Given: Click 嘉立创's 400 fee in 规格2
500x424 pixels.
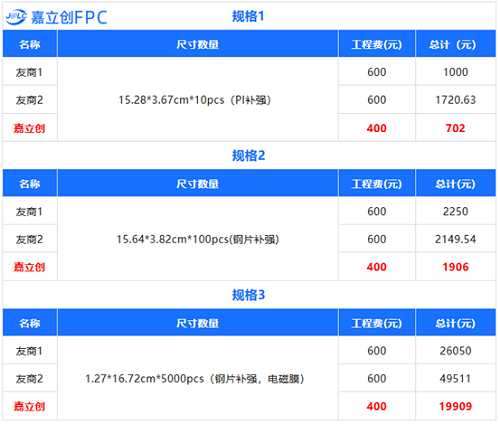Looking at the screenshot, I should pos(377,267).
